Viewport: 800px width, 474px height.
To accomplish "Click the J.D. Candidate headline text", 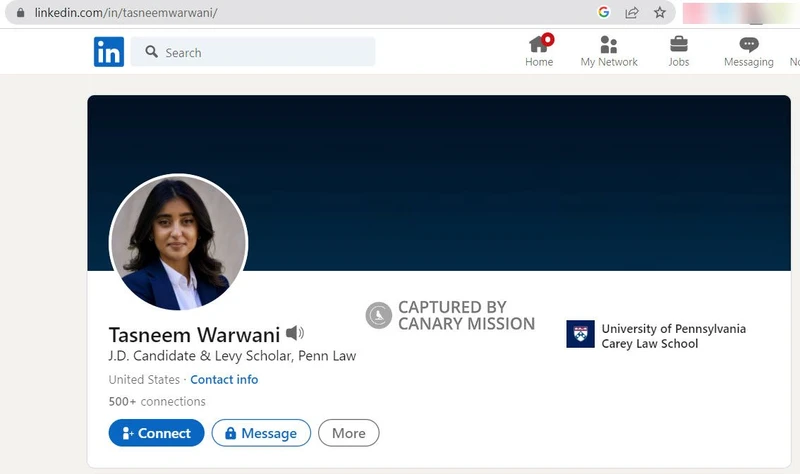I will (232, 356).
